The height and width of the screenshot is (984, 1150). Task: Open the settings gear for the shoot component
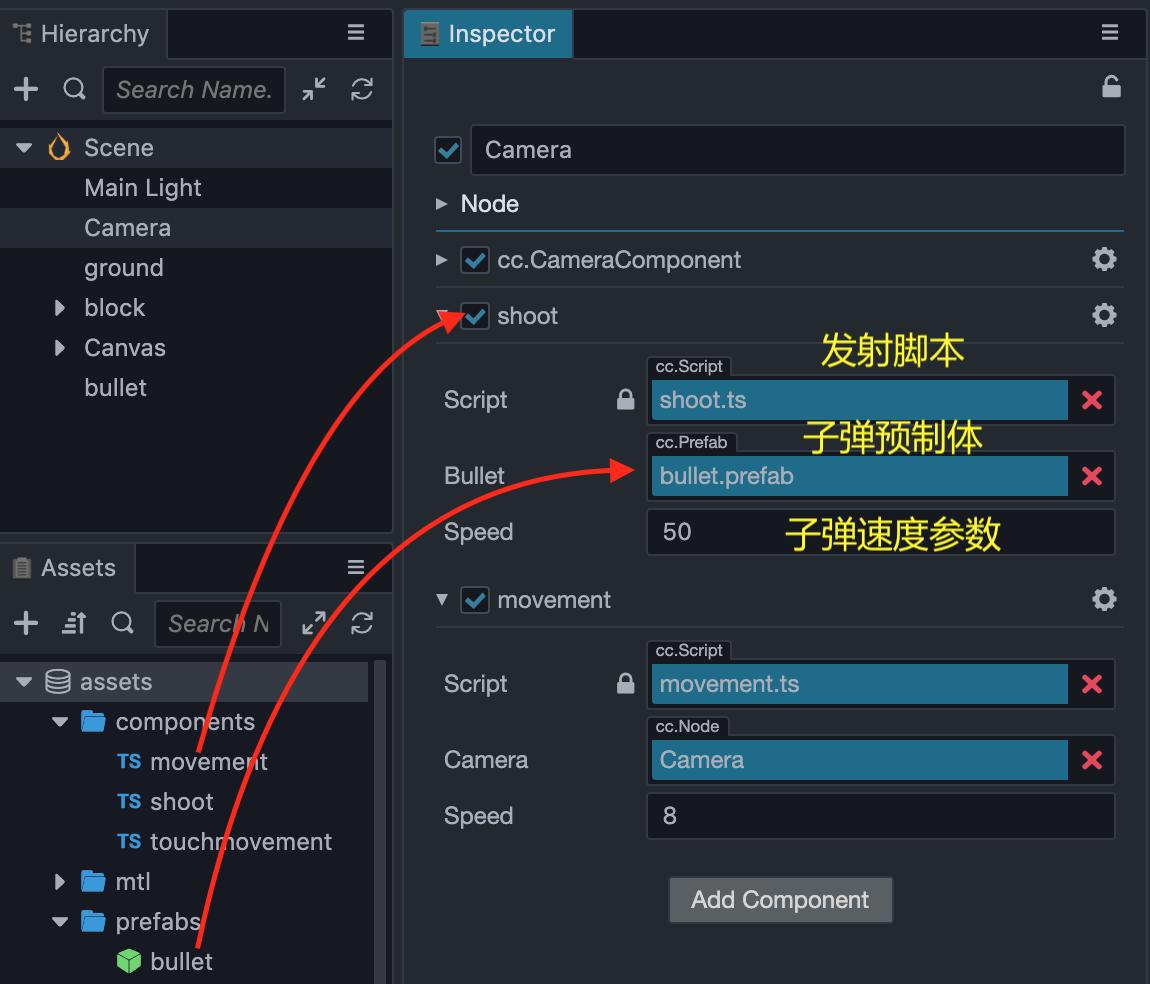[x=1104, y=315]
